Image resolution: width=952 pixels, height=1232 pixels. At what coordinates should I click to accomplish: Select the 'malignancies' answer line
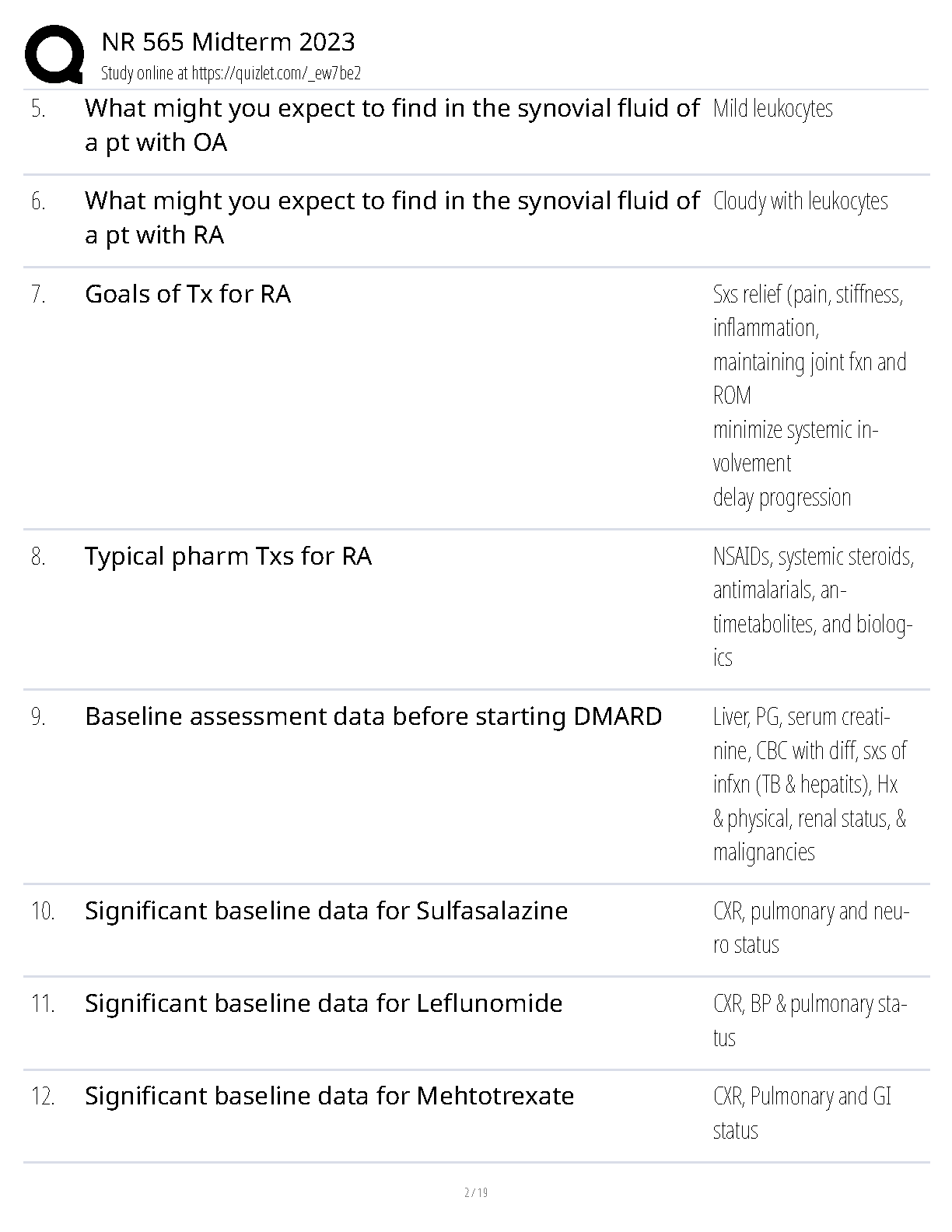[764, 852]
